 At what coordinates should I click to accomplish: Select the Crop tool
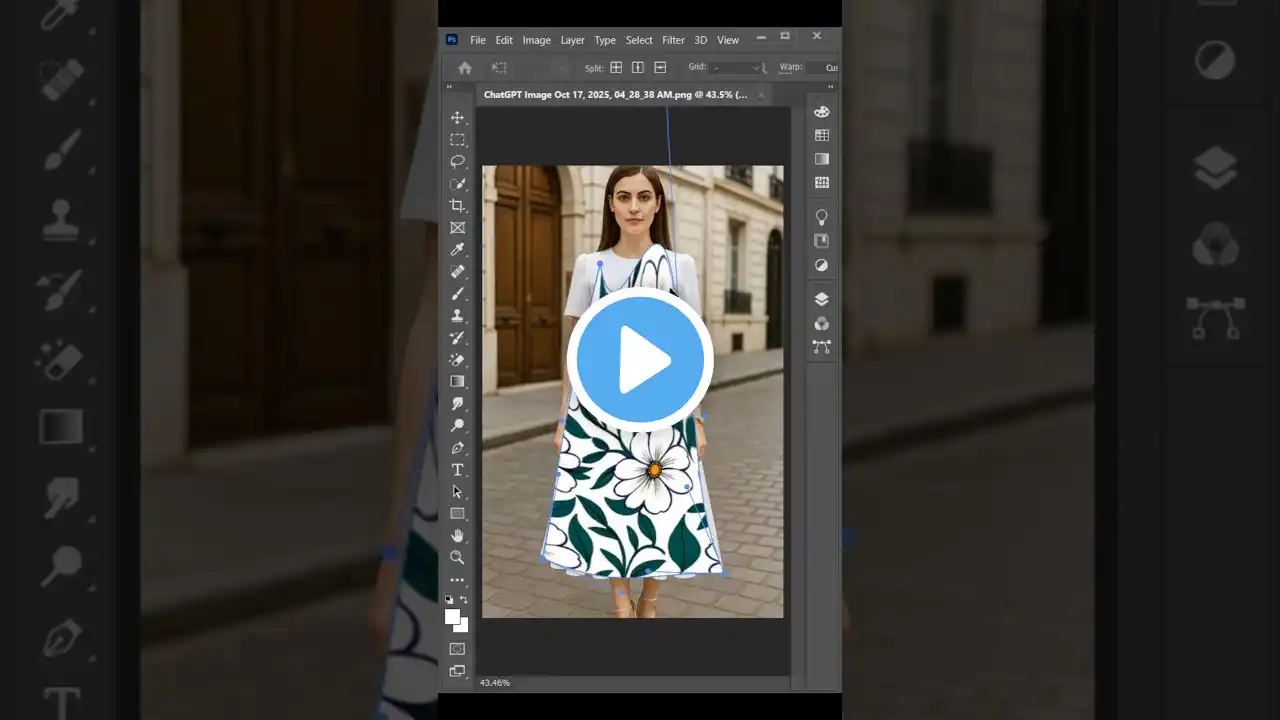[457, 206]
